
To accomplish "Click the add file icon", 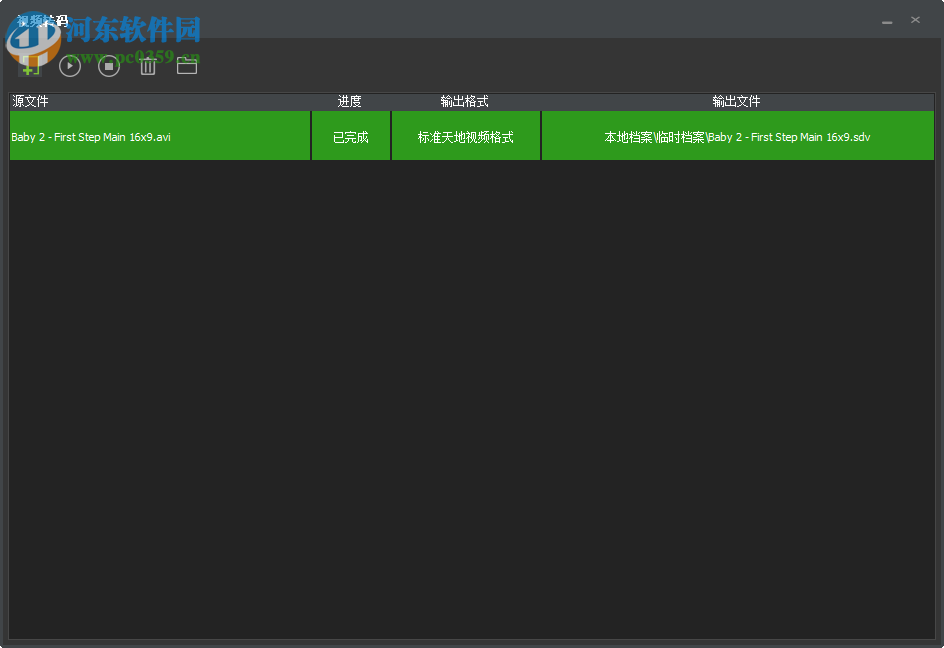I will pyautogui.click(x=30, y=66).
